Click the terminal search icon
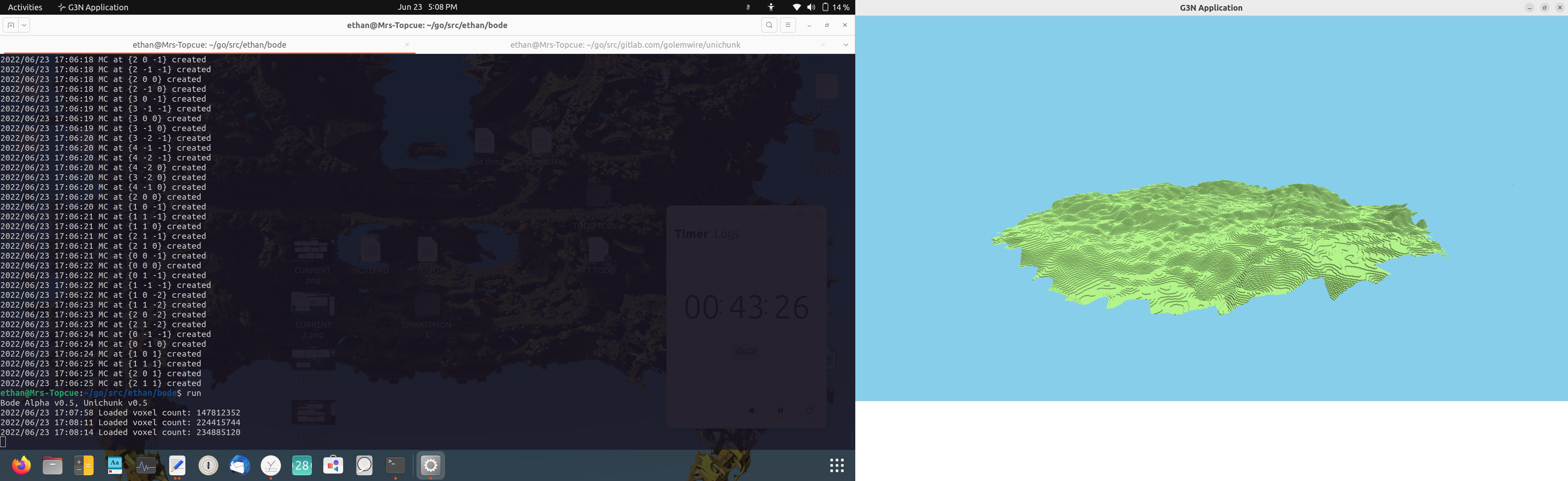1568x481 pixels. coord(769,25)
